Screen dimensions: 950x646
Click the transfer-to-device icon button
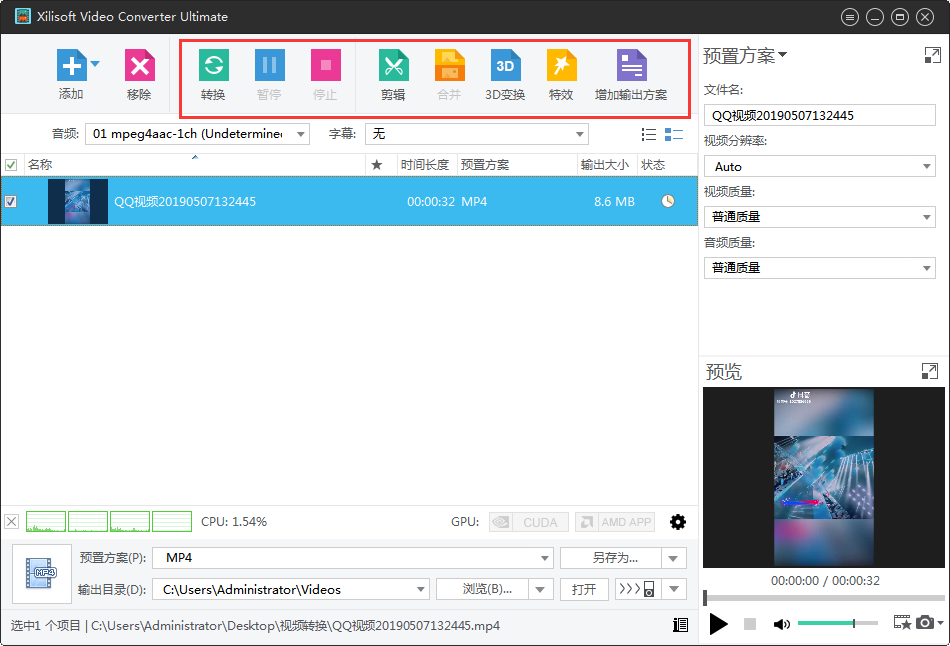coord(637,589)
